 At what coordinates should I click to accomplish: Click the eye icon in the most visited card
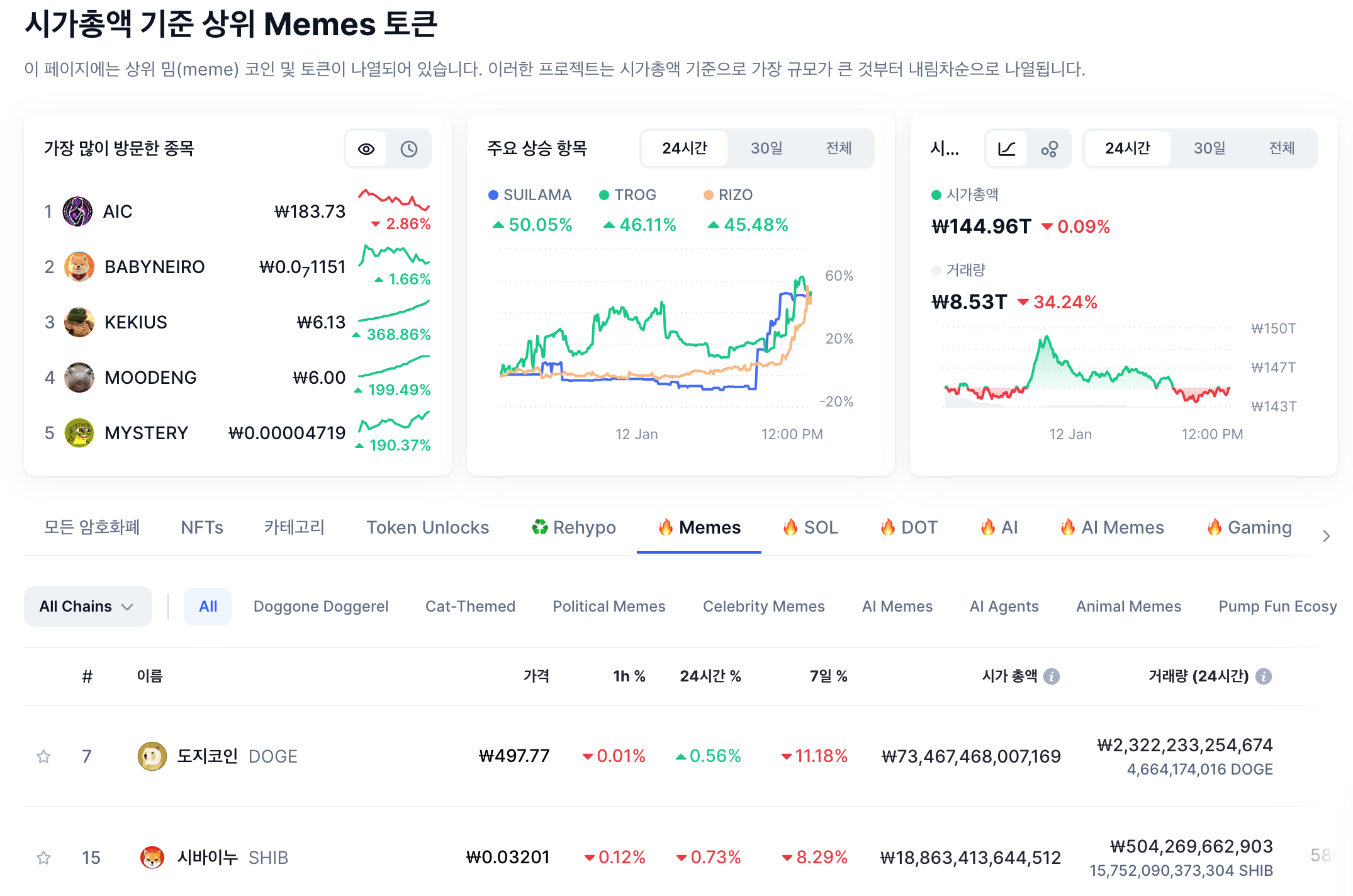366,148
